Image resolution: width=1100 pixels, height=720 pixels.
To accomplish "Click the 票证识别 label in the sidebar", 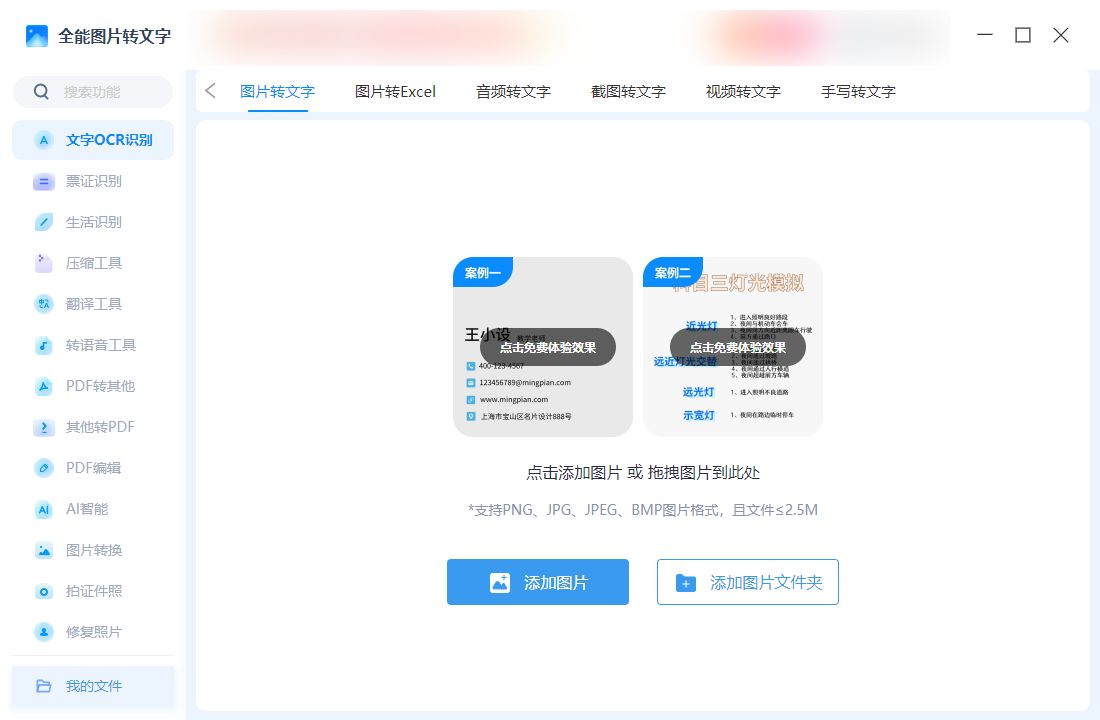I will click(x=94, y=182).
